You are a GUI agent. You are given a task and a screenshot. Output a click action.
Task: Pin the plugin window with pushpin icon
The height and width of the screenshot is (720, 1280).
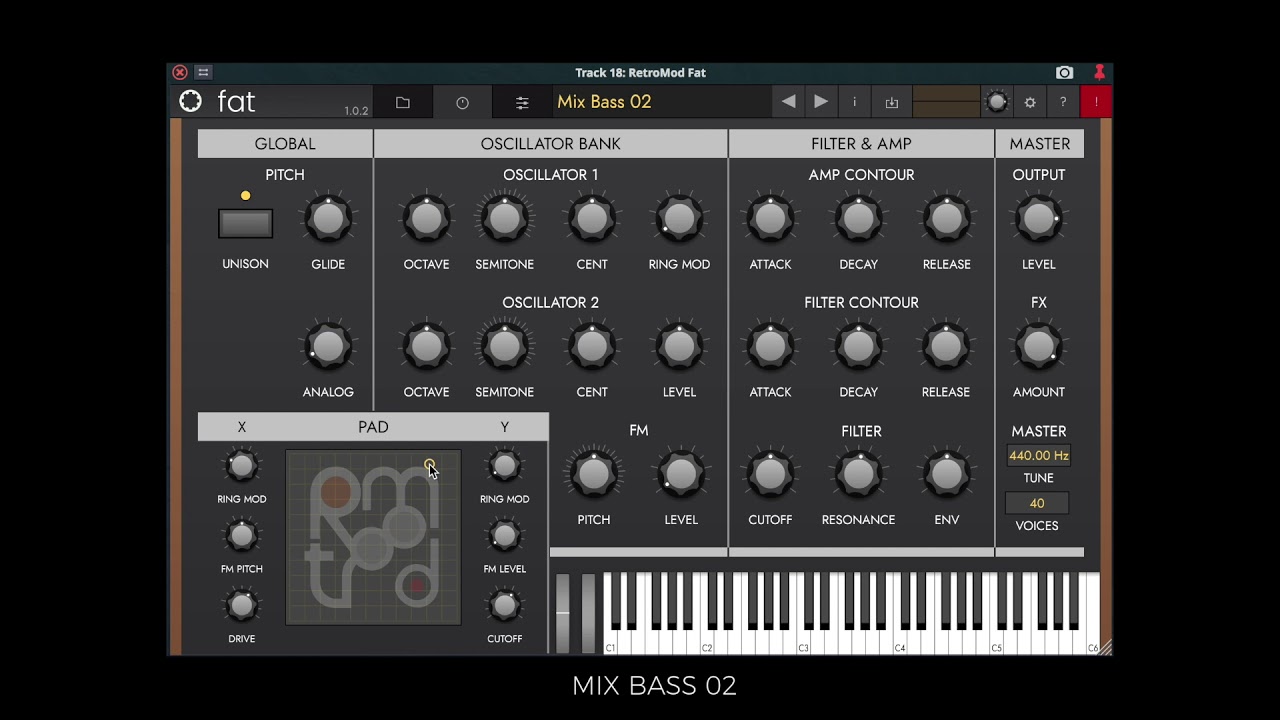pyautogui.click(x=1099, y=72)
